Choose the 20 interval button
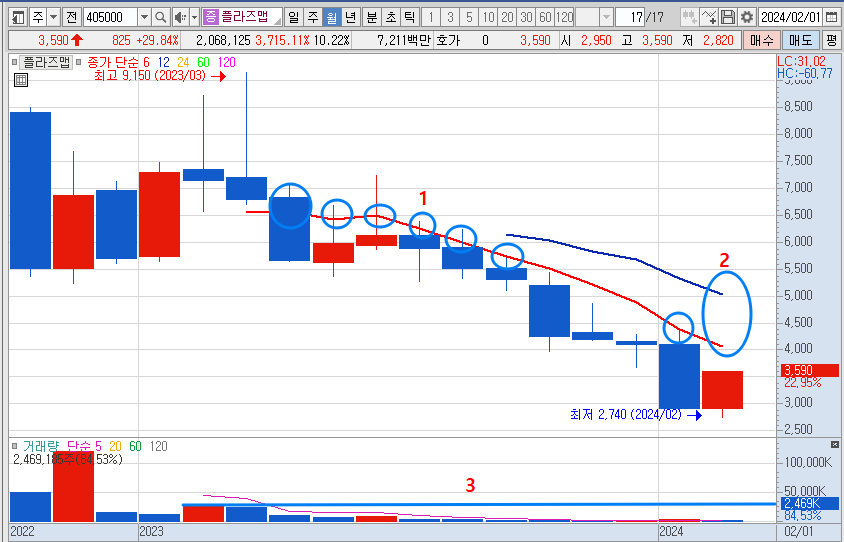Image resolution: width=844 pixels, height=542 pixels. (507, 17)
